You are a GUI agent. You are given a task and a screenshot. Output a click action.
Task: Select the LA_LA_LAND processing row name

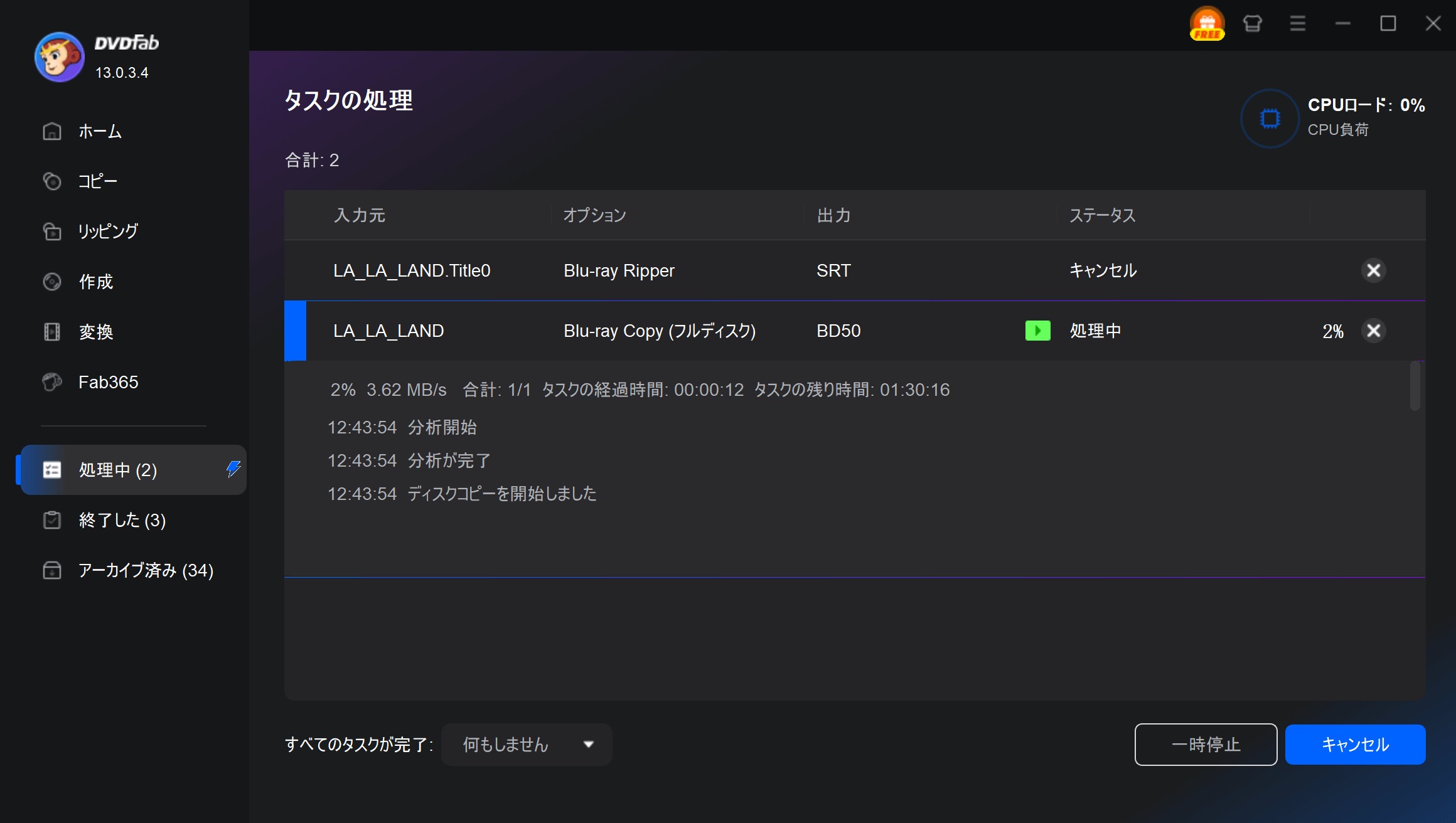coord(388,331)
